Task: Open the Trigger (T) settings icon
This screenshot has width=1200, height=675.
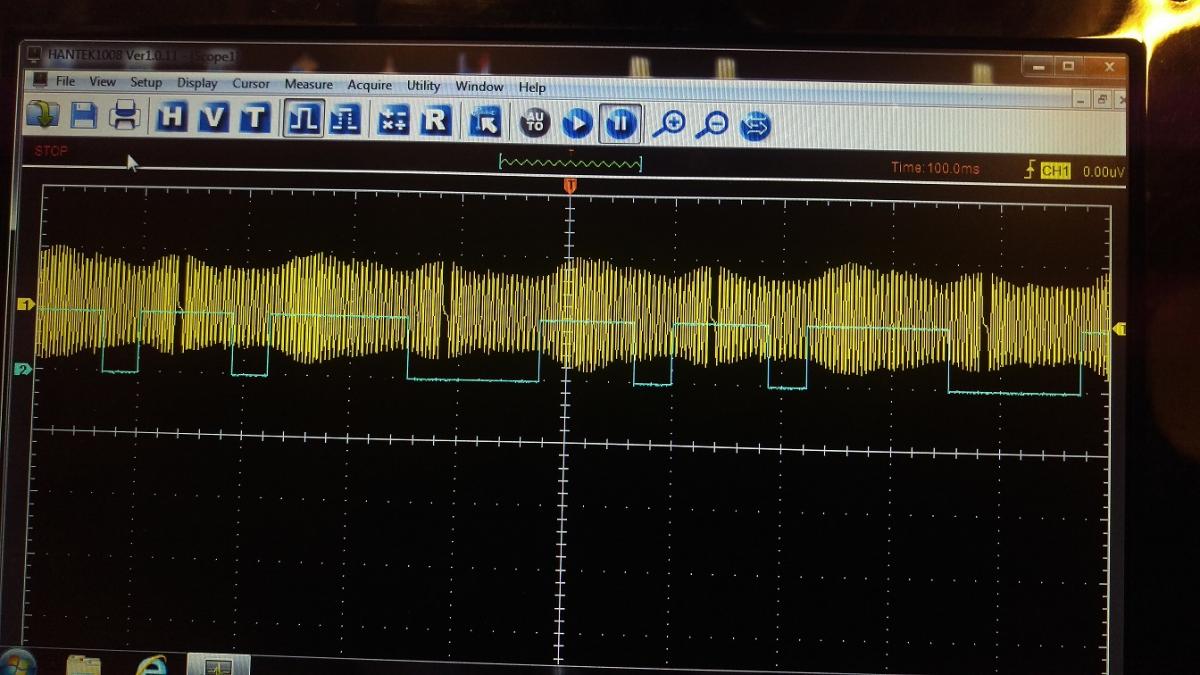Action: click(254, 119)
